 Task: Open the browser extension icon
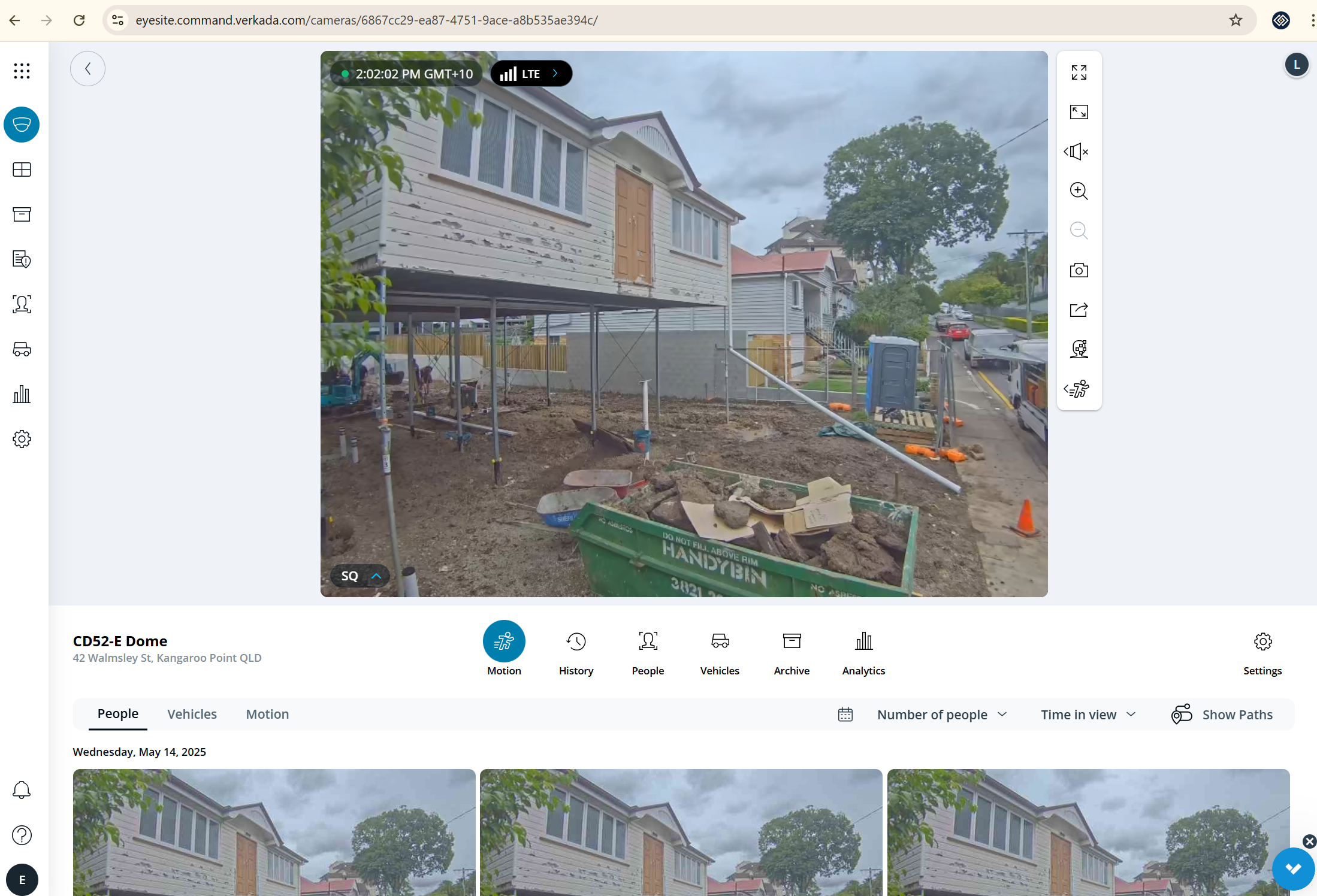(1281, 20)
